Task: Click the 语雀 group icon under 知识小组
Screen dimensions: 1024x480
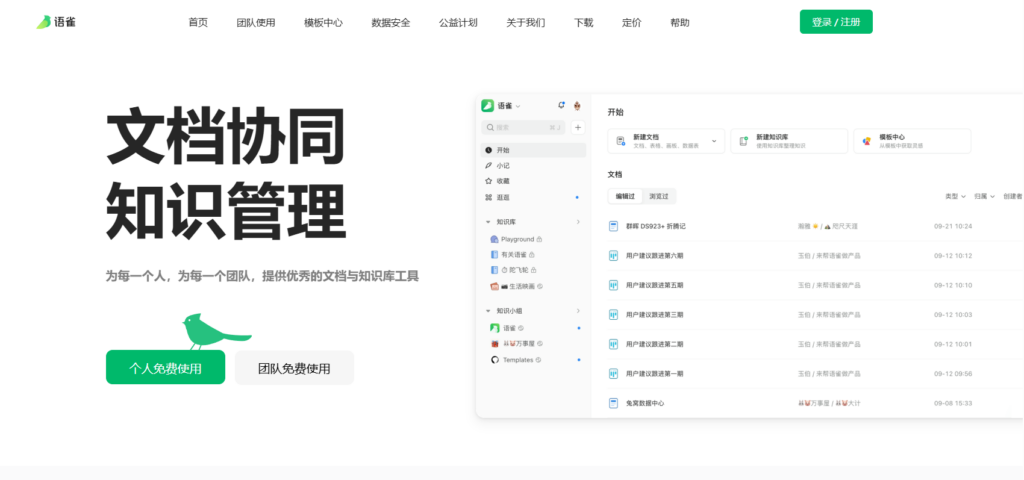Action: point(494,328)
